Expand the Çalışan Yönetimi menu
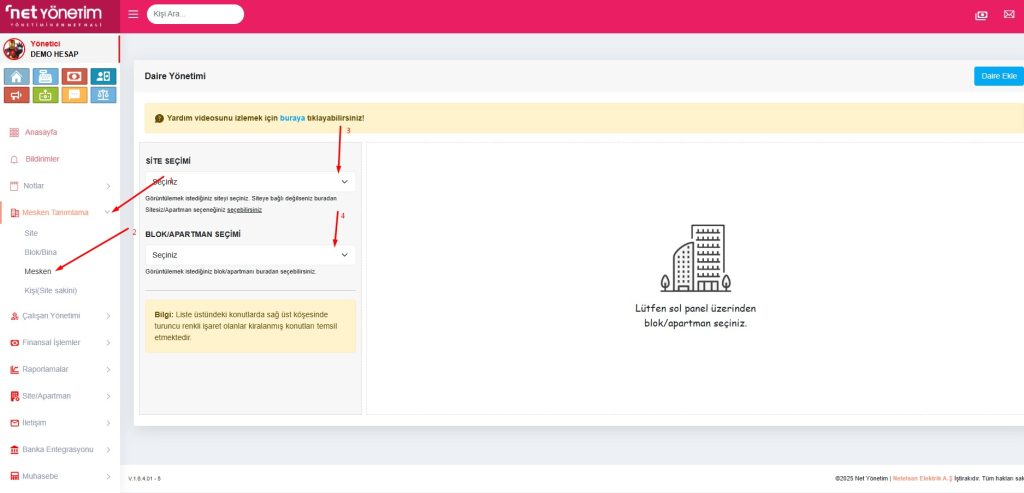1024x493 pixels. (x=60, y=316)
